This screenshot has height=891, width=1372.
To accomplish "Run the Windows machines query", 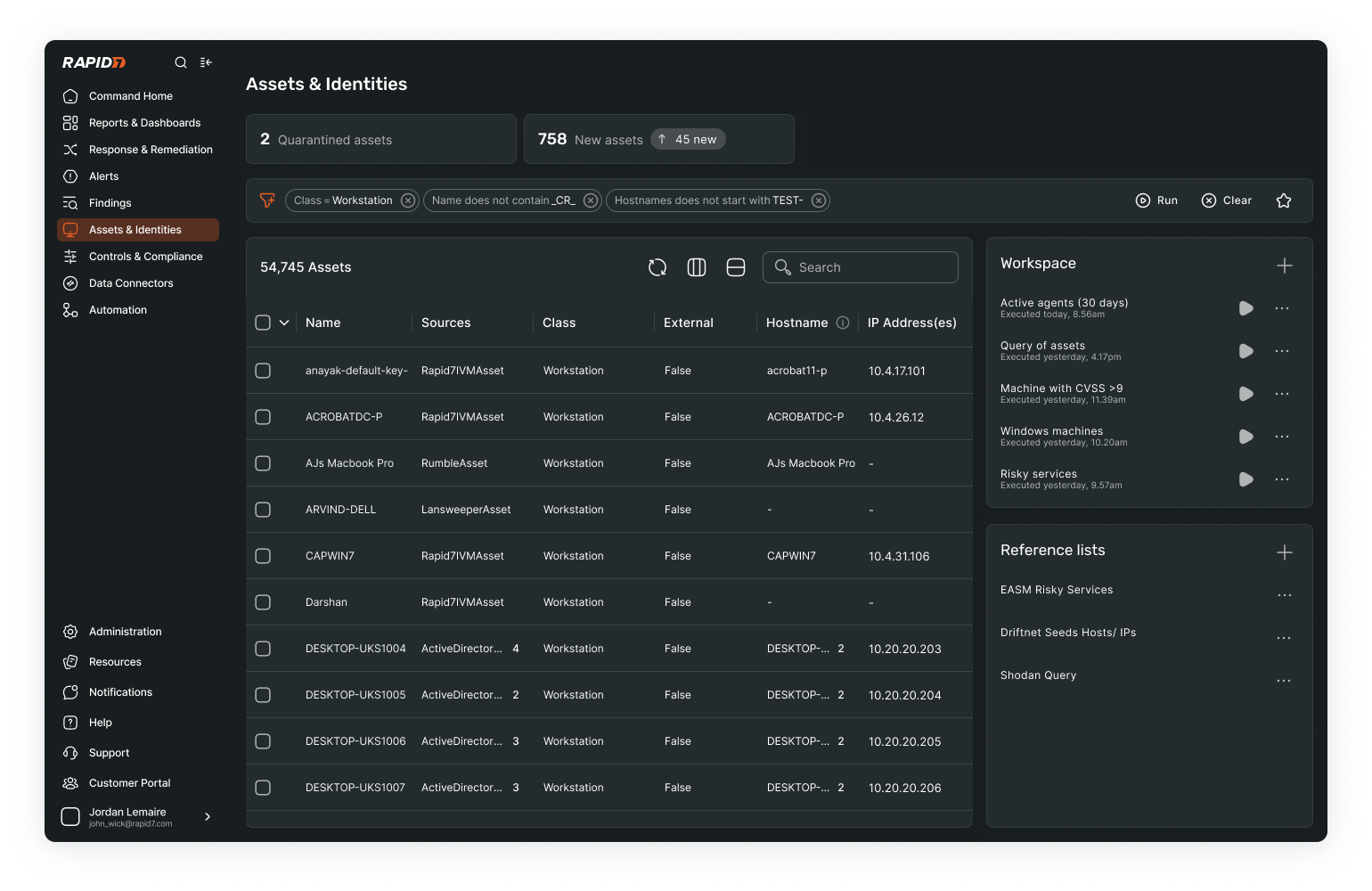I will click(1246, 437).
